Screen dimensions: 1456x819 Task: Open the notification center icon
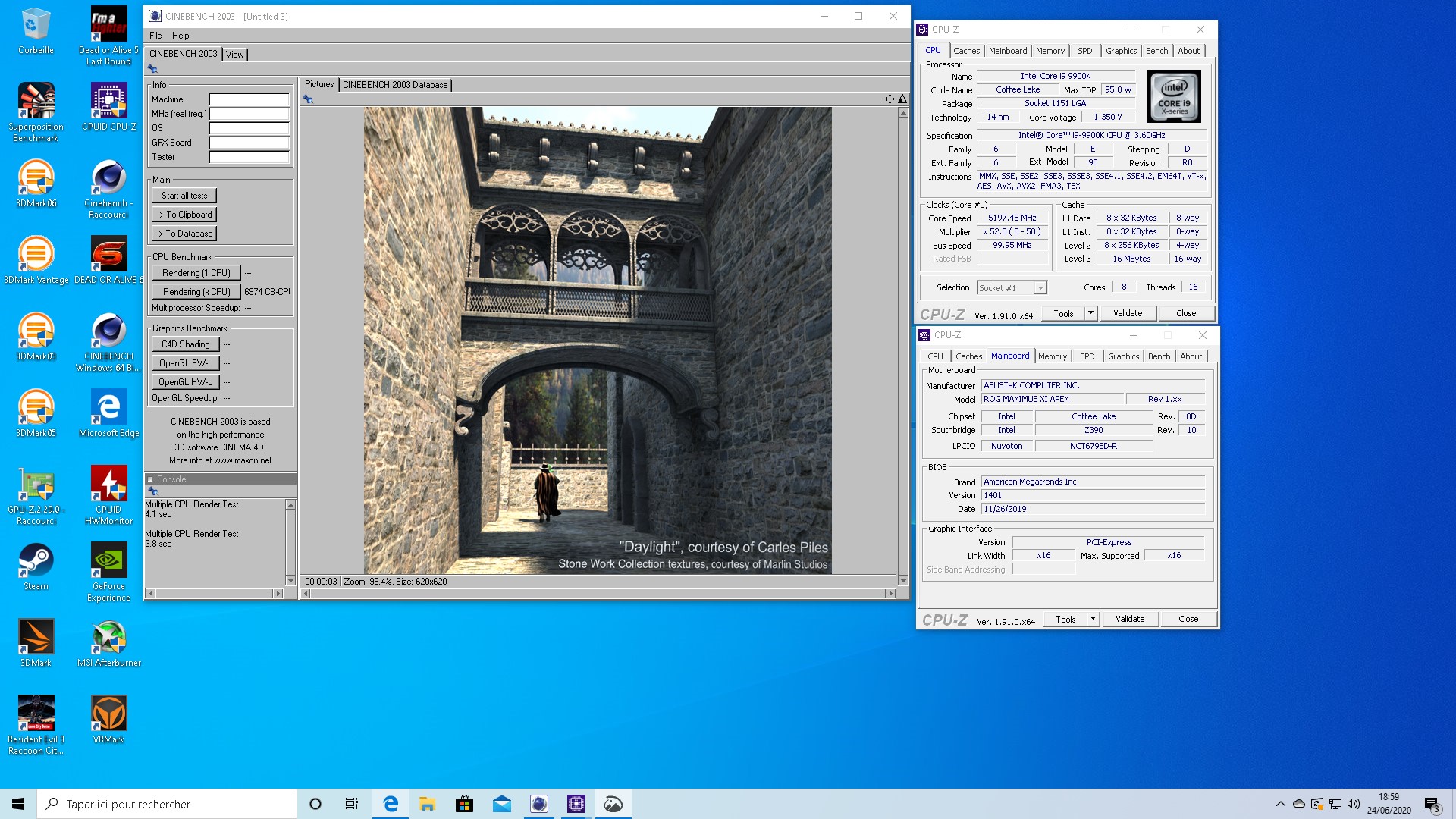click(x=1432, y=805)
